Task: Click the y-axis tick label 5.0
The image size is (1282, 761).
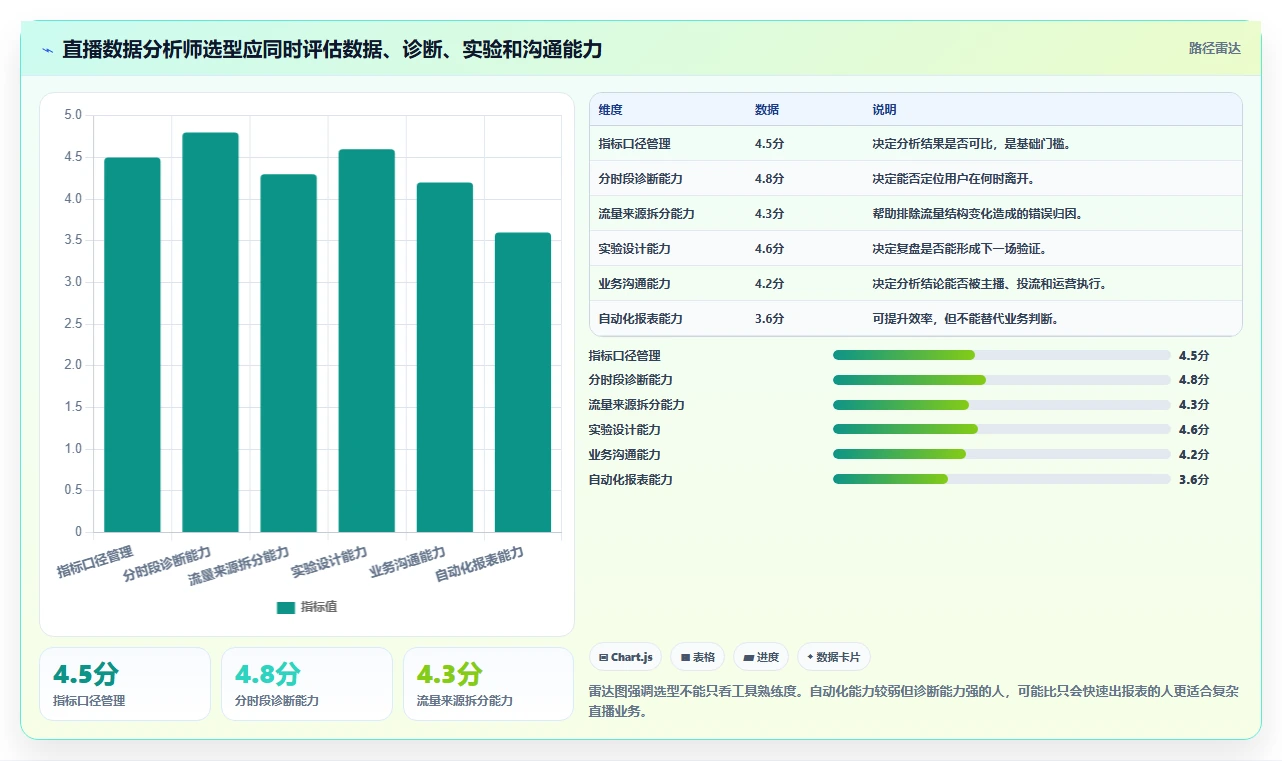Action: tap(73, 115)
